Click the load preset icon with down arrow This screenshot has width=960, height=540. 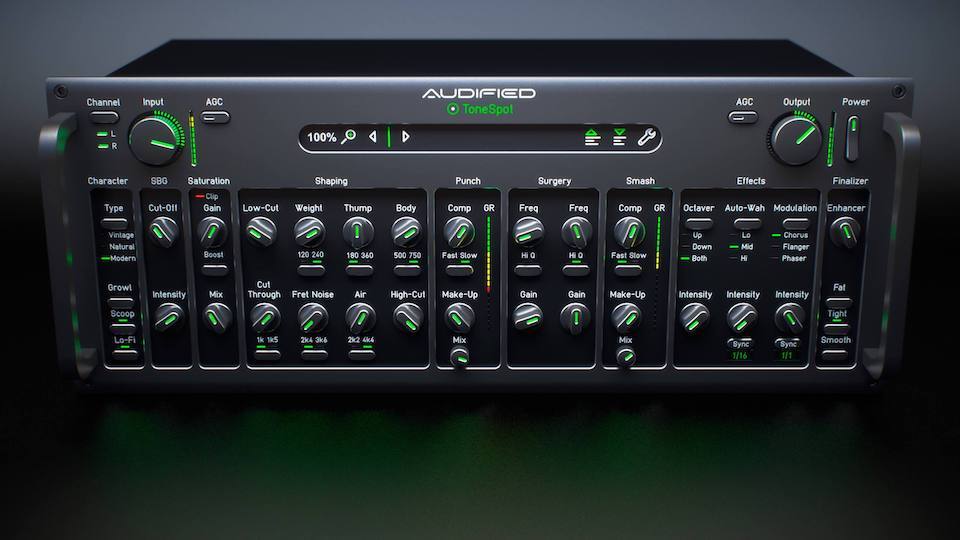619,137
